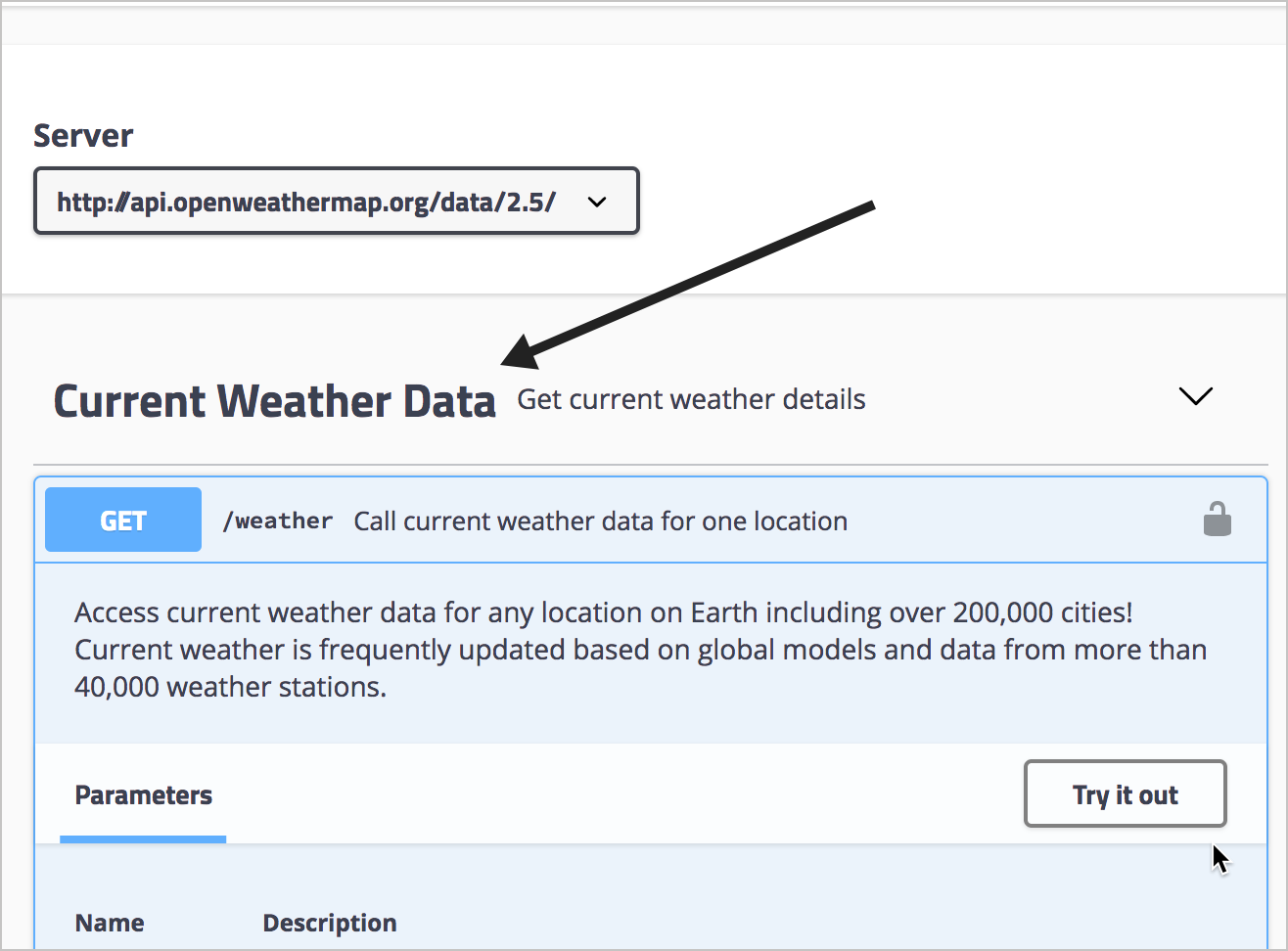Screen dimensions: 1288x951
Task: Click 'Call current weather data for one location'
Action: [x=601, y=521]
